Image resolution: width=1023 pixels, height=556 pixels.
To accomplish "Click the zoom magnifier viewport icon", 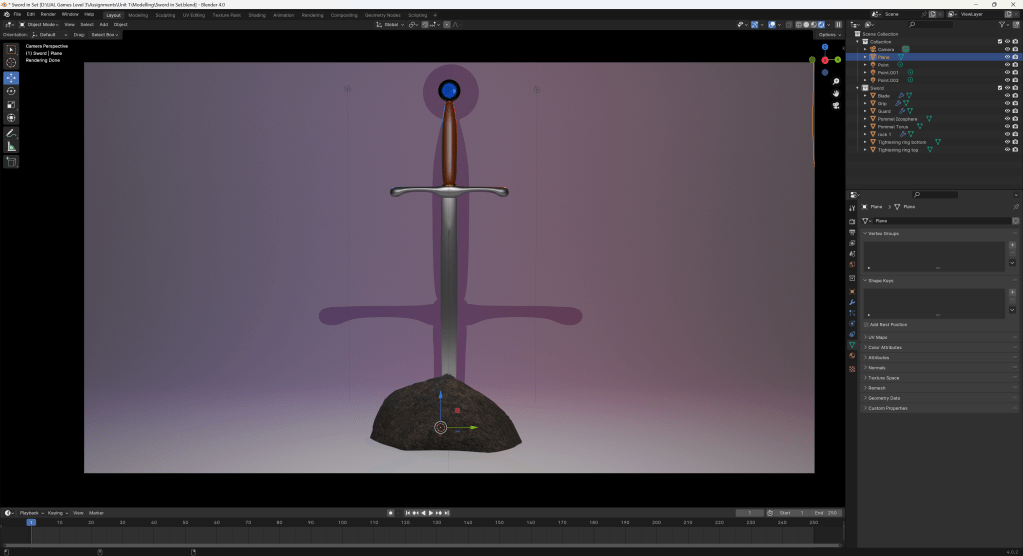I will (x=836, y=81).
